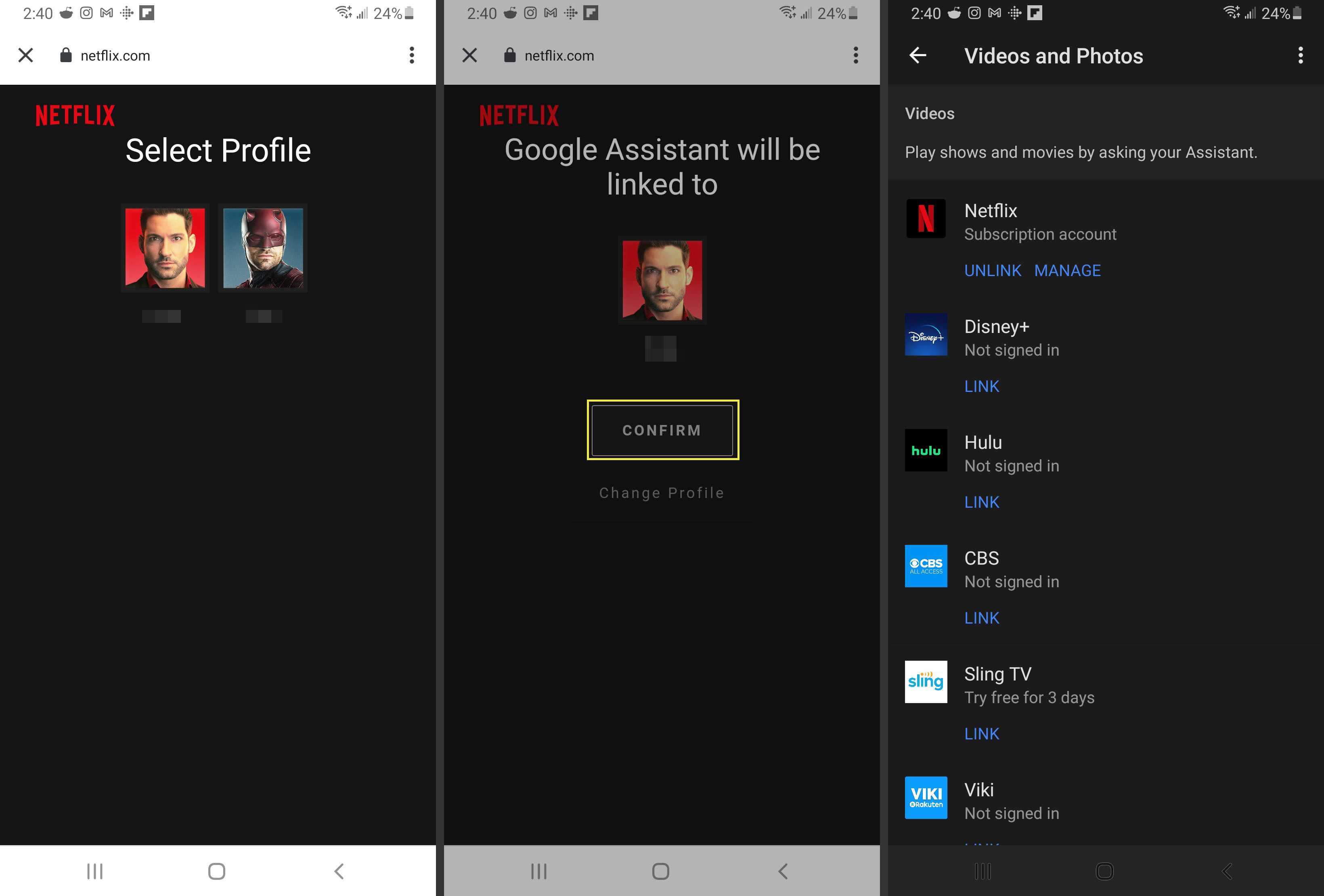This screenshot has width=1324, height=896.
Task: Unlink the Netflix account
Action: (993, 270)
